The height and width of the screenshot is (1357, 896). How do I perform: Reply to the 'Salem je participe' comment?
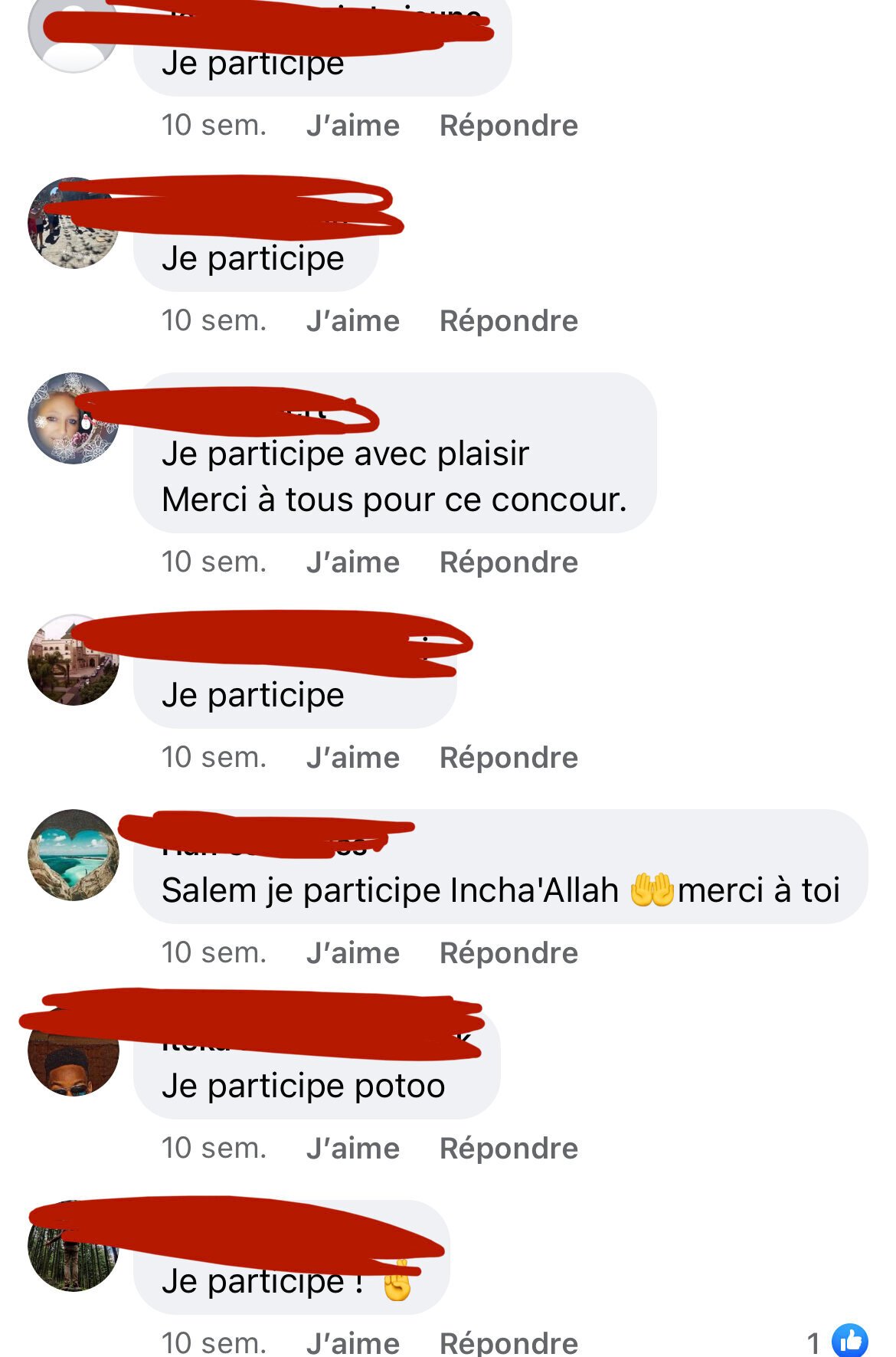point(508,952)
